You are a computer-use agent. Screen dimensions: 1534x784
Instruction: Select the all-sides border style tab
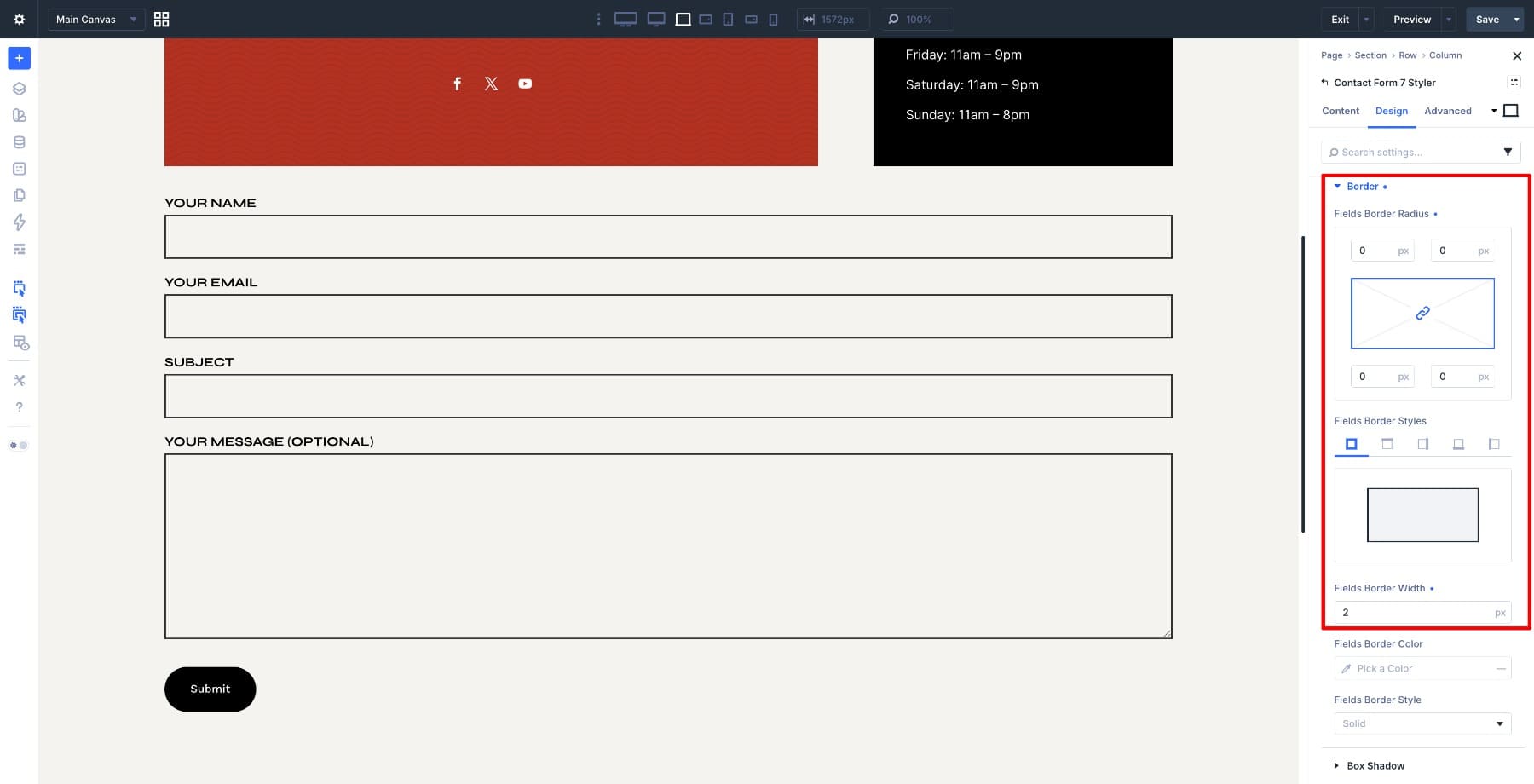click(1352, 444)
